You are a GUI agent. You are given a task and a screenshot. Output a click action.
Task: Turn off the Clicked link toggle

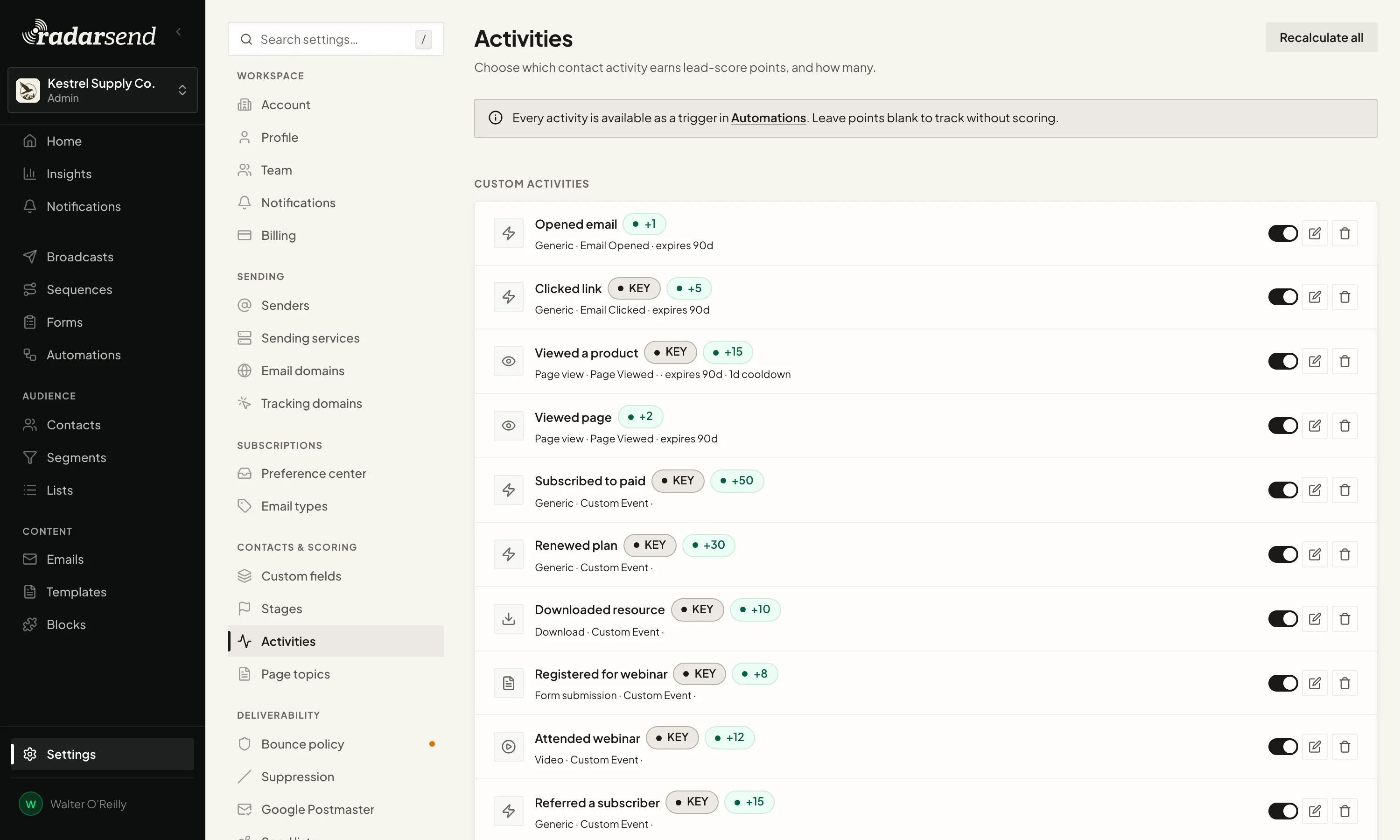point(1283,297)
